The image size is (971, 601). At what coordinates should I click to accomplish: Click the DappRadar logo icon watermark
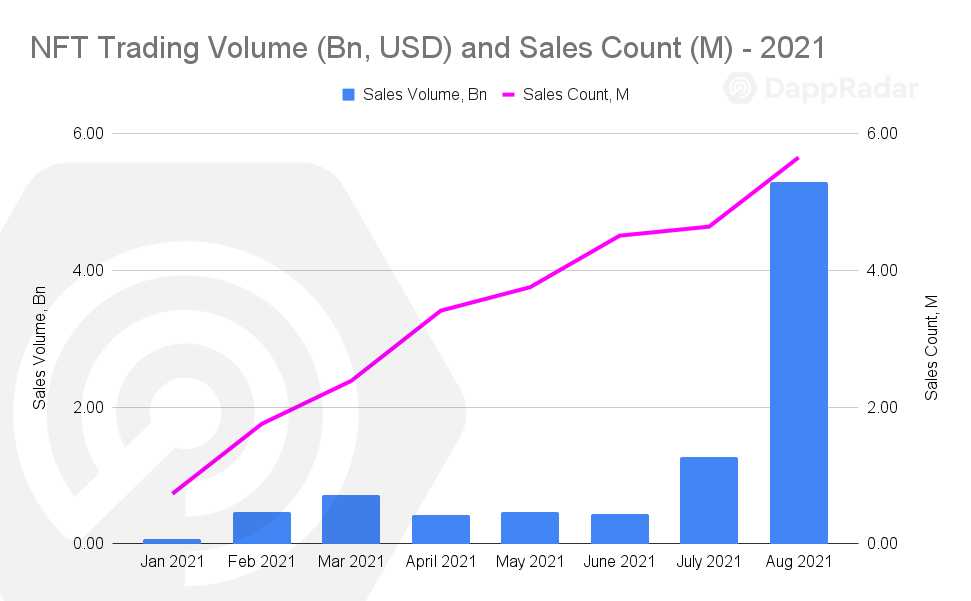pyautogui.click(x=740, y=88)
